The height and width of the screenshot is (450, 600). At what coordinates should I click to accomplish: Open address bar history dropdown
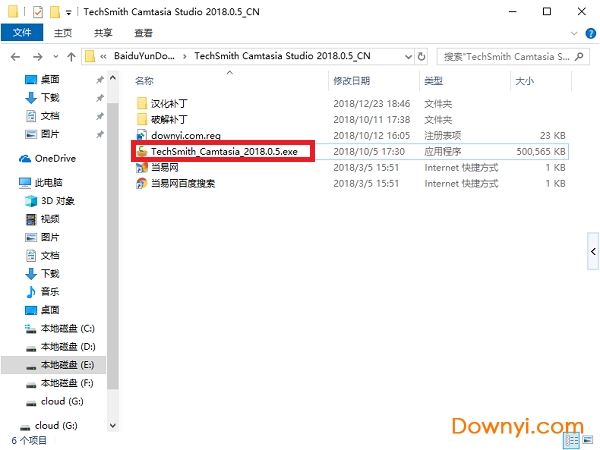[x=408, y=57]
